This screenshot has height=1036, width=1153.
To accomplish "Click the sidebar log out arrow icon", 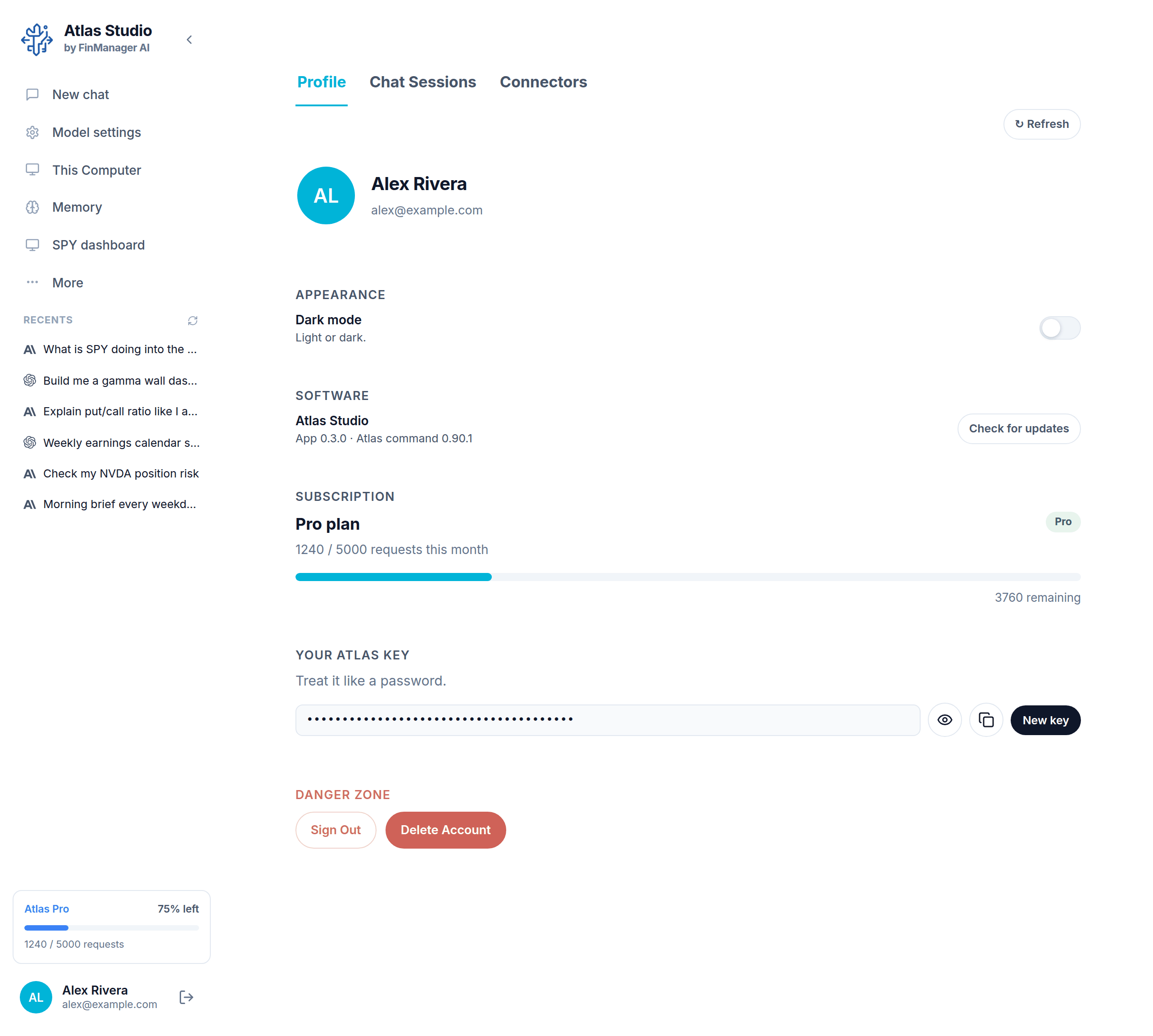I will point(186,997).
